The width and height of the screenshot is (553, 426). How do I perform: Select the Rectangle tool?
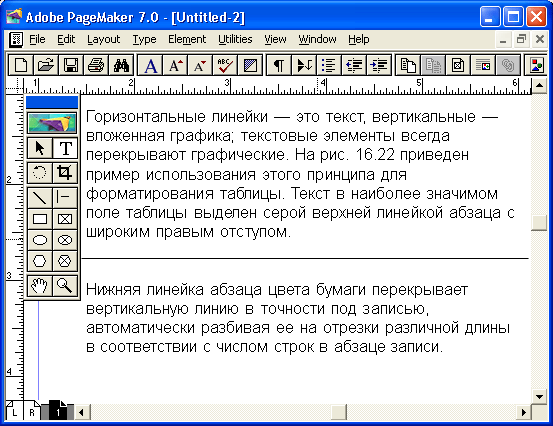(40, 219)
